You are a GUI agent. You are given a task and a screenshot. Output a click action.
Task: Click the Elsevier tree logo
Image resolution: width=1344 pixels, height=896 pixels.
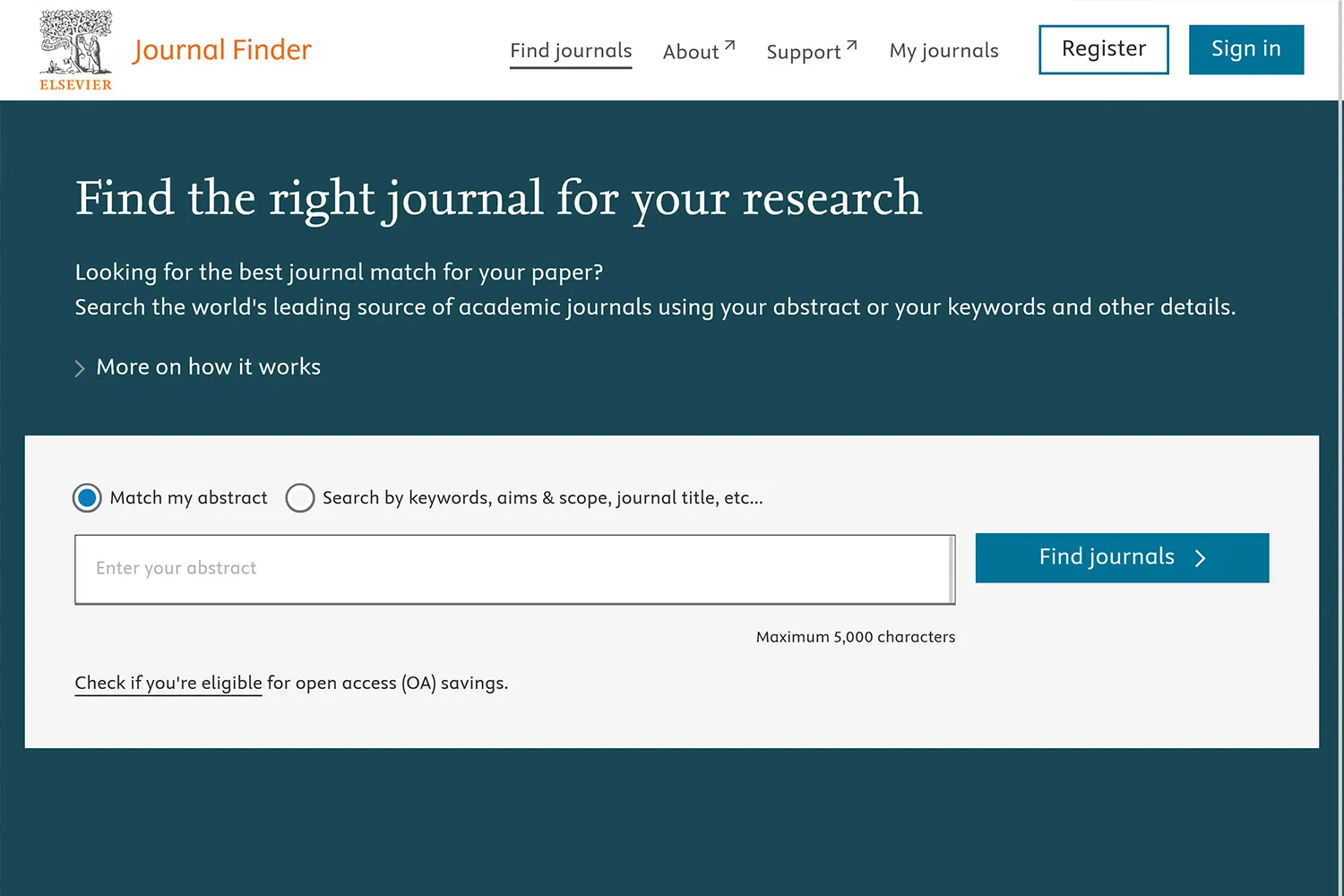(x=75, y=50)
